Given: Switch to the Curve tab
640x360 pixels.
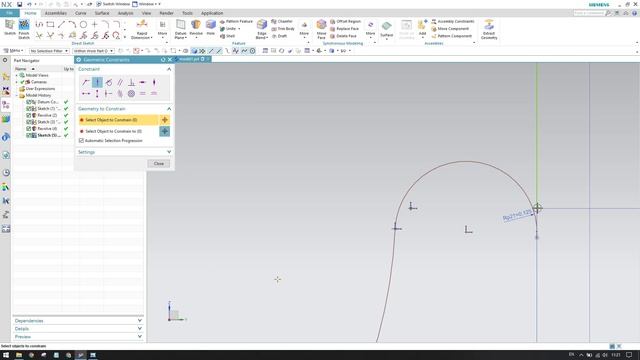Looking at the screenshot, I should click(80, 13).
